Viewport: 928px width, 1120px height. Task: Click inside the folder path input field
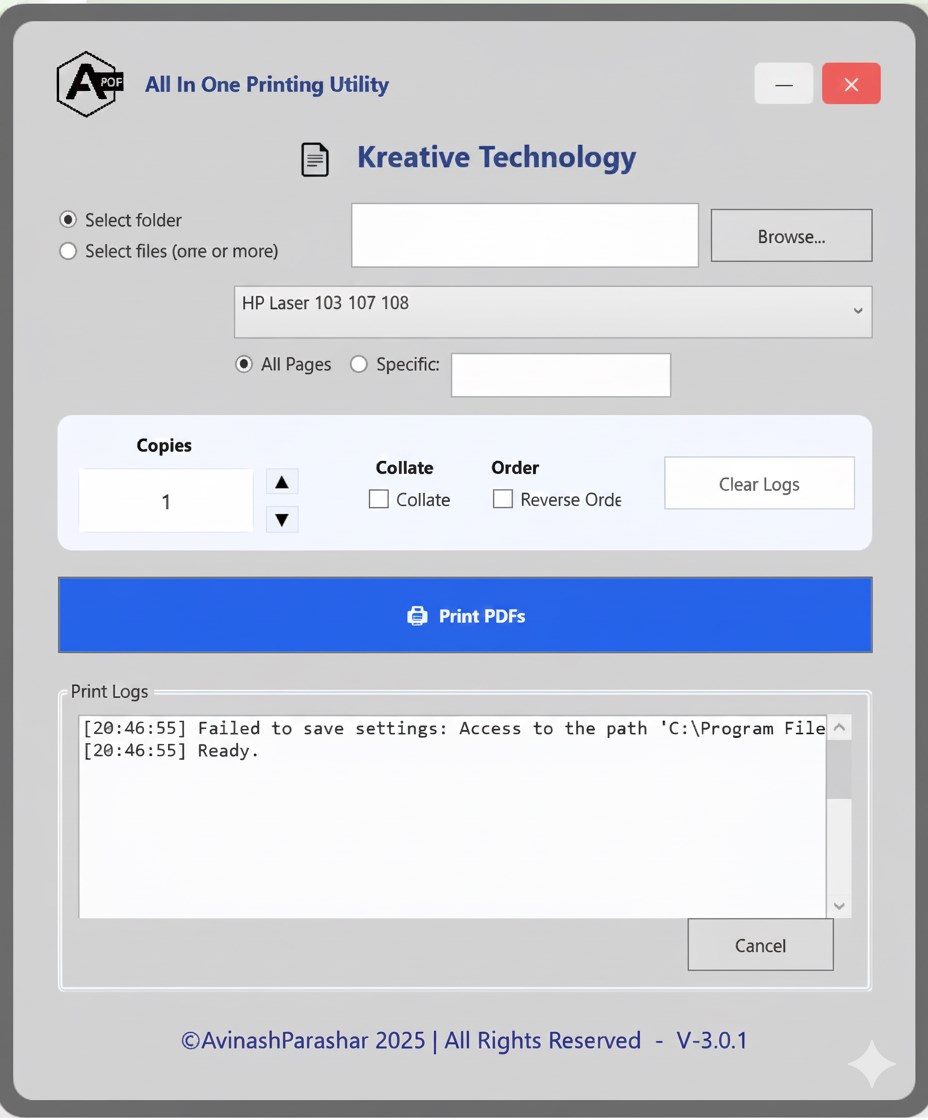[524, 235]
